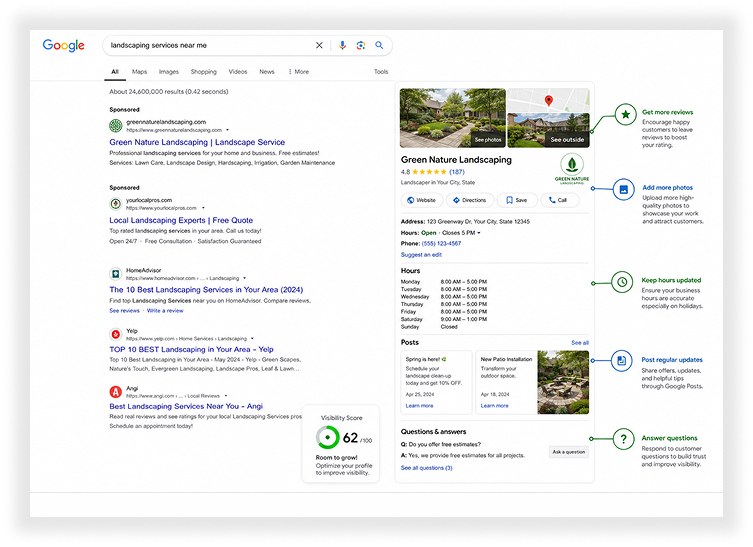Click the Visibility Score ring gauge
Screen dimensions: 753x547
[x=328, y=438]
